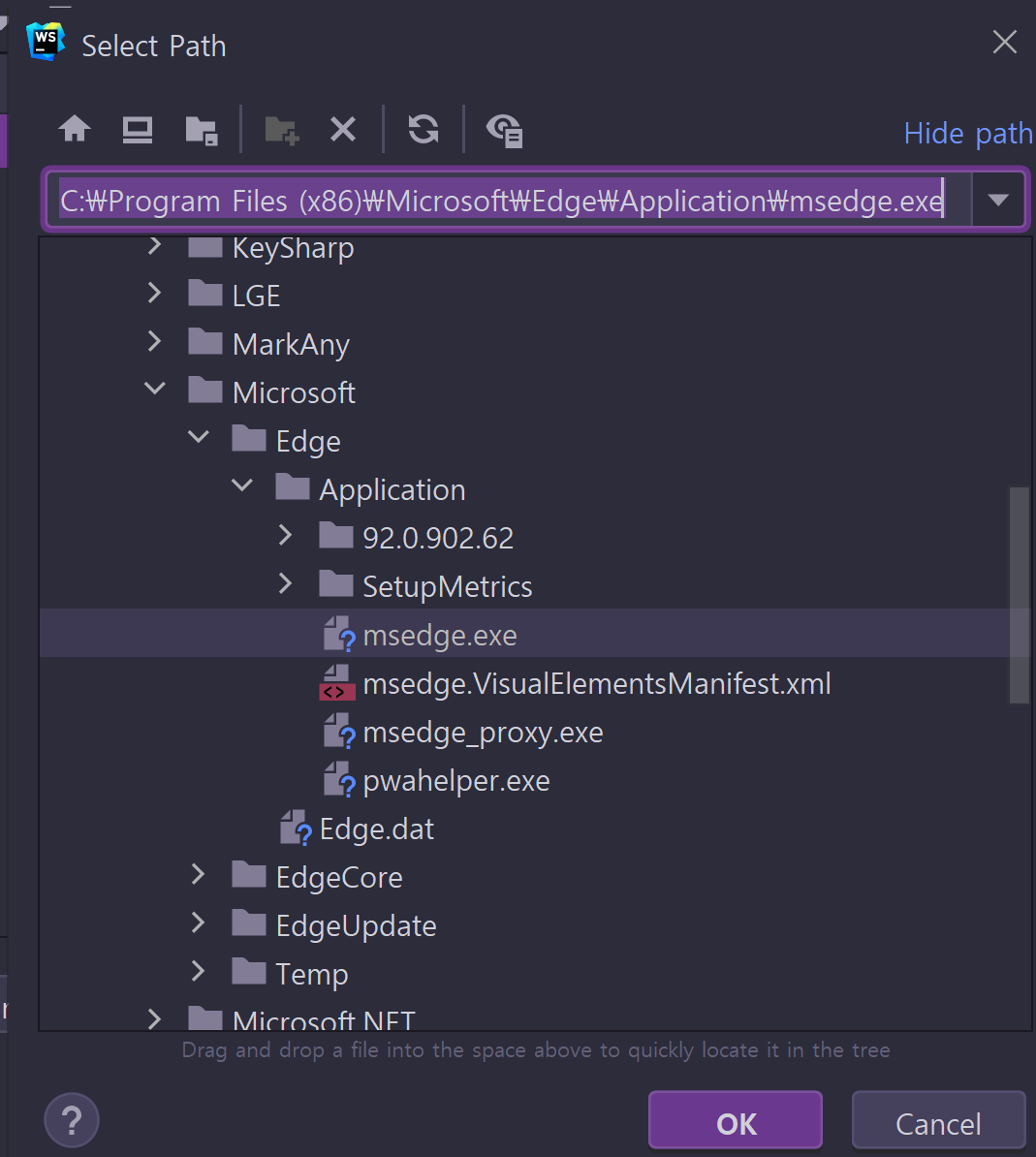The width and height of the screenshot is (1036, 1157).
Task: Delete the selected item with the X toolbar icon
Action: [x=343, y=129]
